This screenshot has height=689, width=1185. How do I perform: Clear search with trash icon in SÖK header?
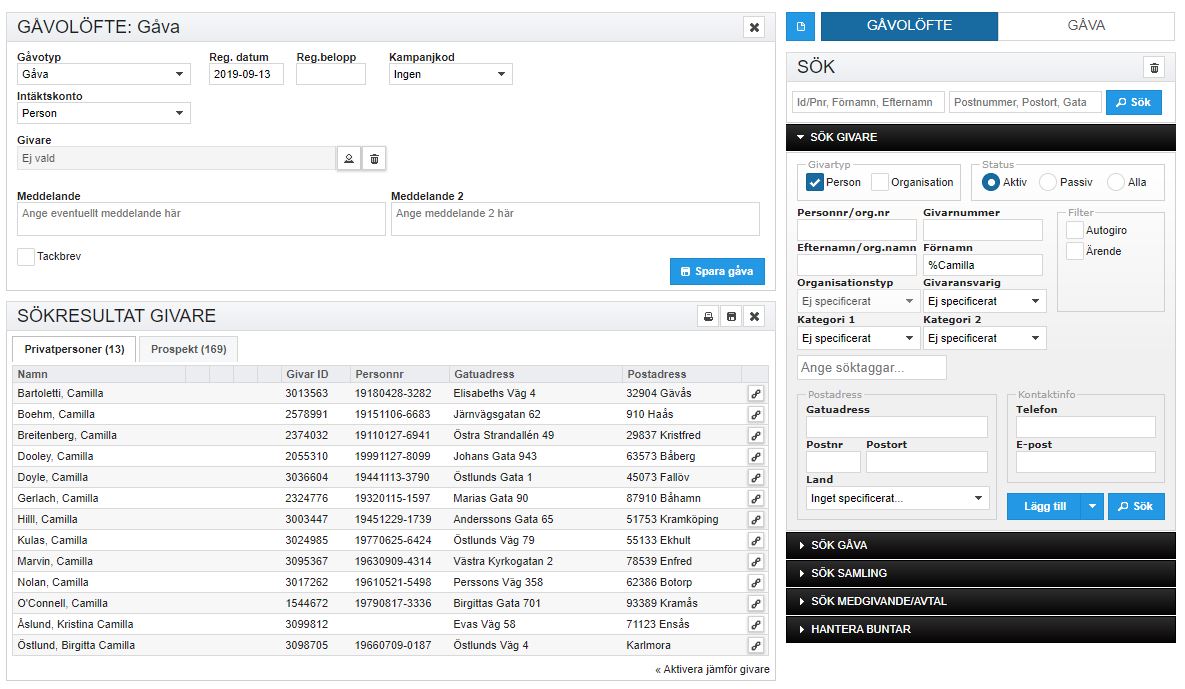pyautogui.click(x=1154, y=68)
